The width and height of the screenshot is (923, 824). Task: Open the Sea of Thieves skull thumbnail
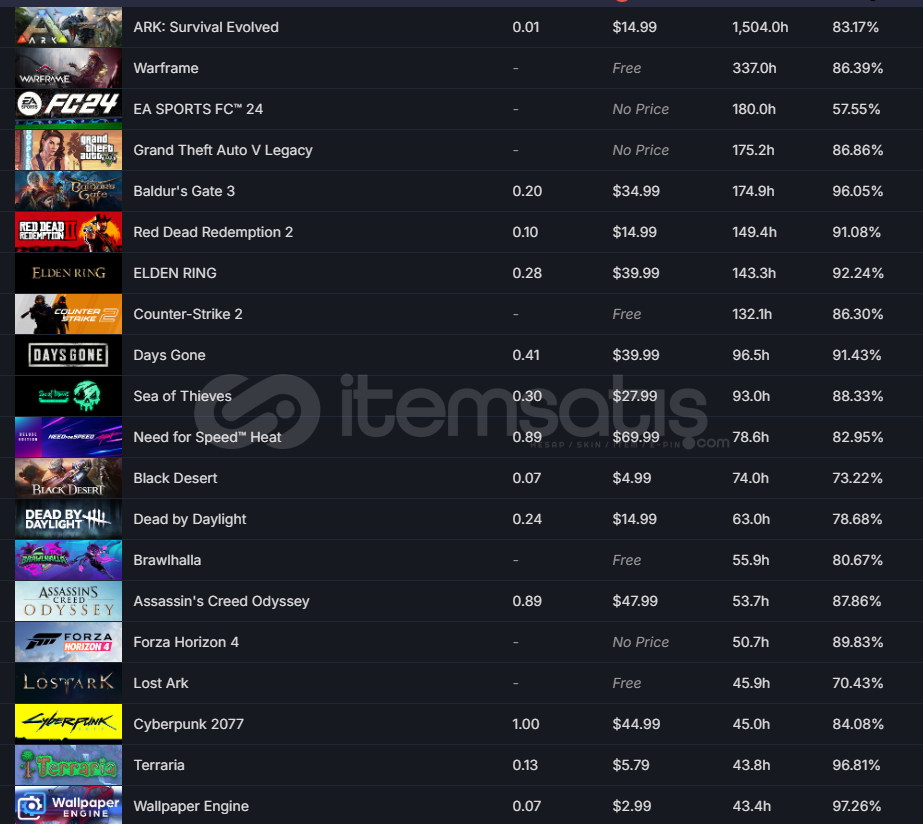pyautogui.click(x=68, y=396)
